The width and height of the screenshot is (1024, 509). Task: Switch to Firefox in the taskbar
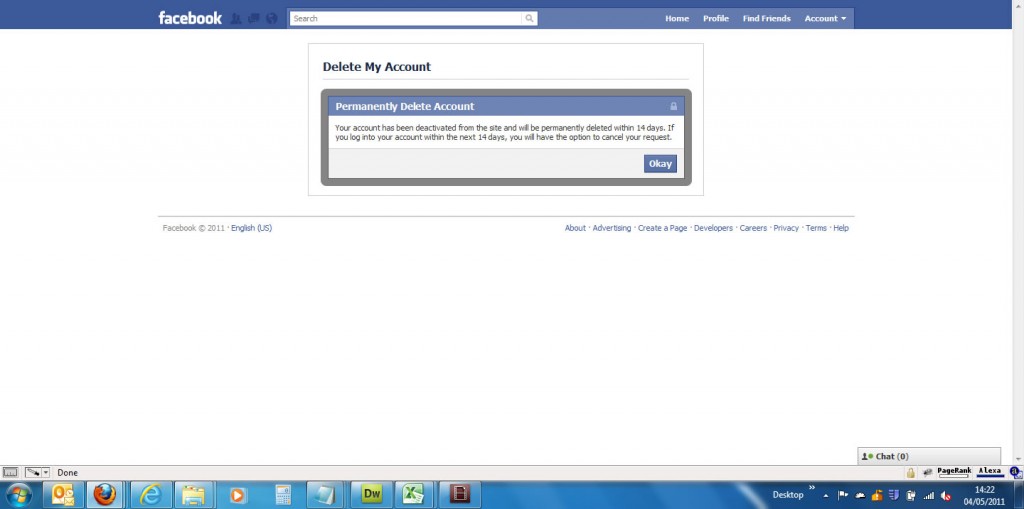tap(104, 495)
